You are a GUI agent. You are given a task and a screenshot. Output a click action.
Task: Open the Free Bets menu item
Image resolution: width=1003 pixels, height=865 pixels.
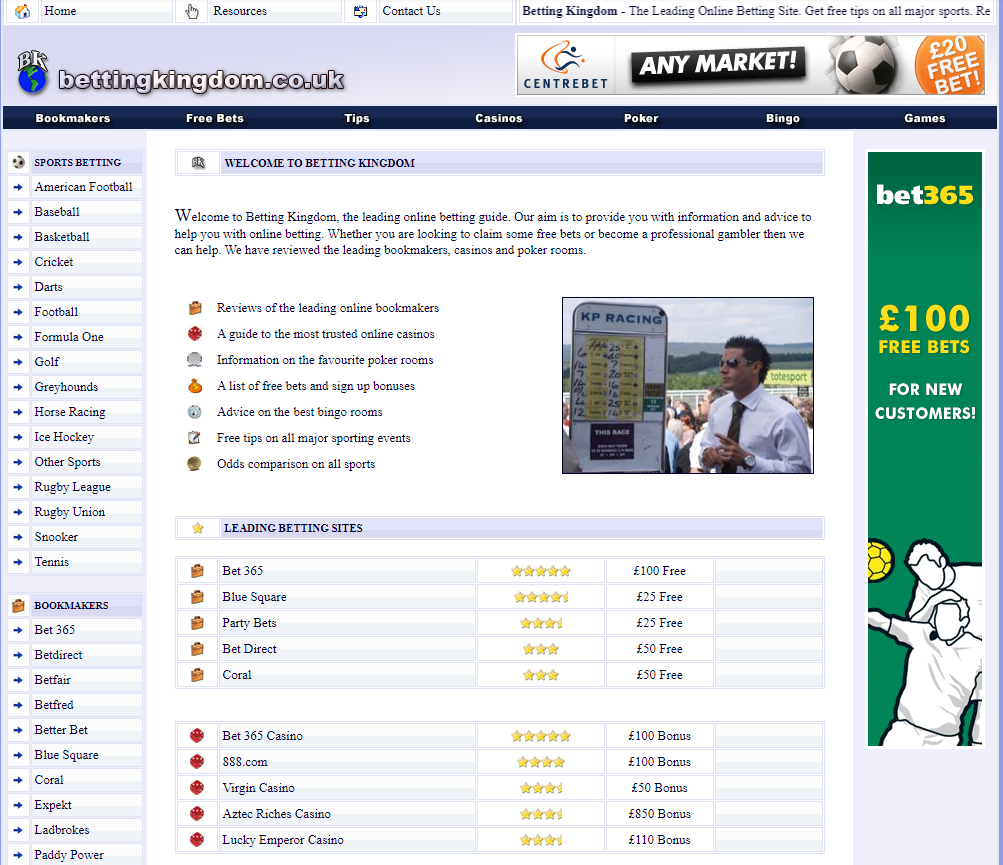coord(215,118)
